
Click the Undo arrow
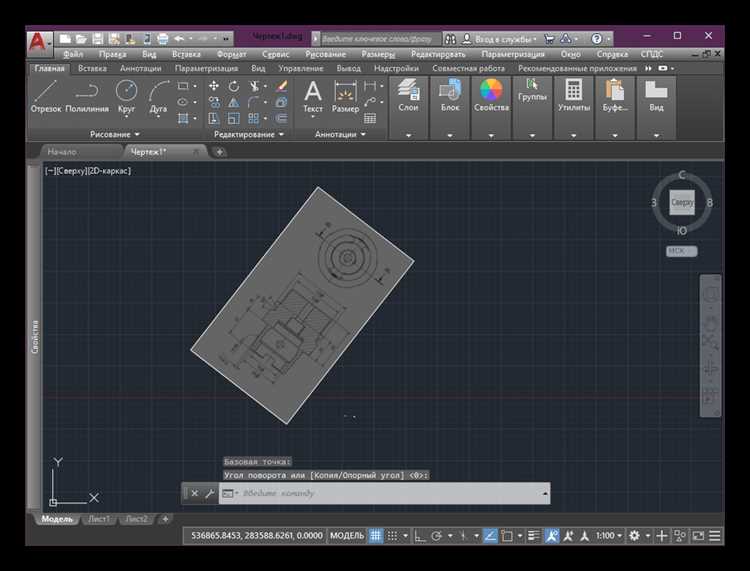(179, 38)
